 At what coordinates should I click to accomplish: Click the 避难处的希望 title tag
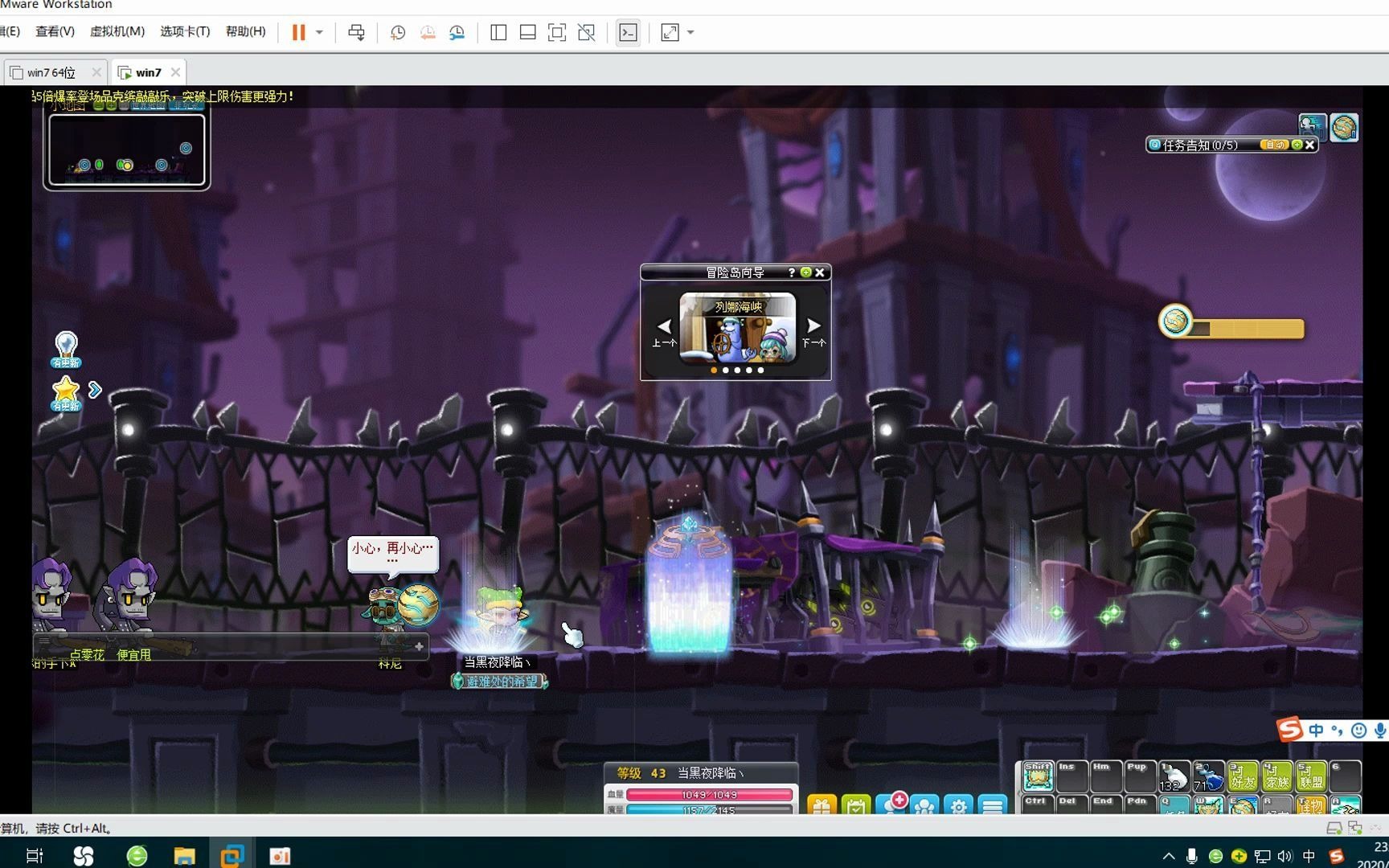pos(499,682)
